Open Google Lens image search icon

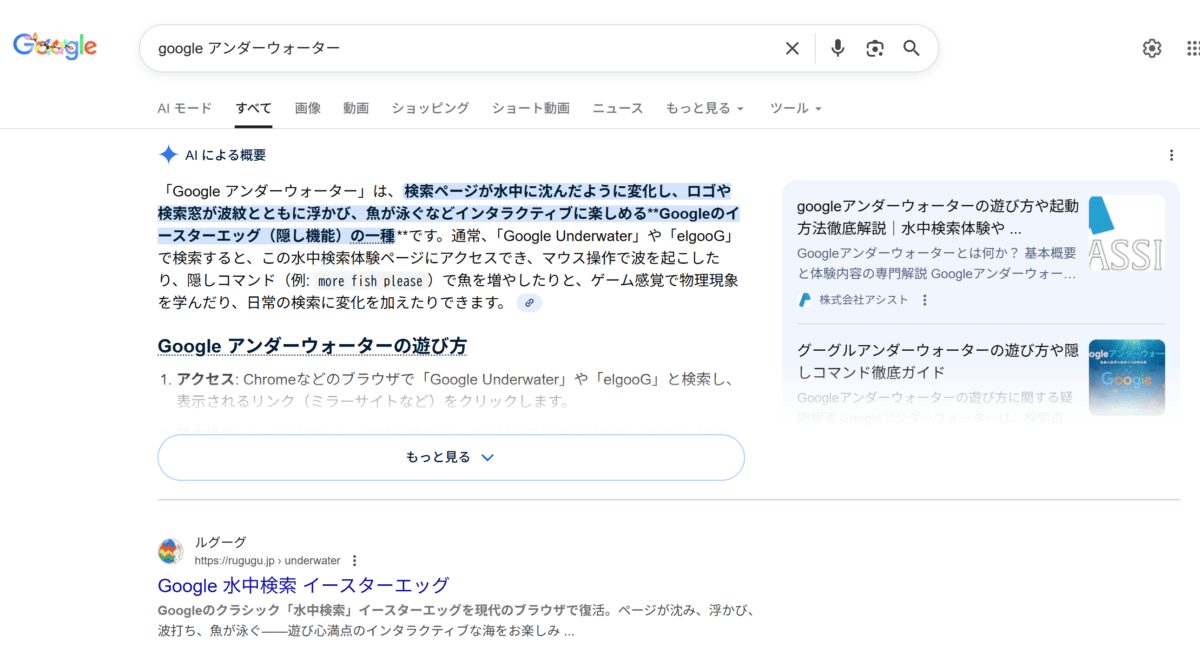(875, 48)
